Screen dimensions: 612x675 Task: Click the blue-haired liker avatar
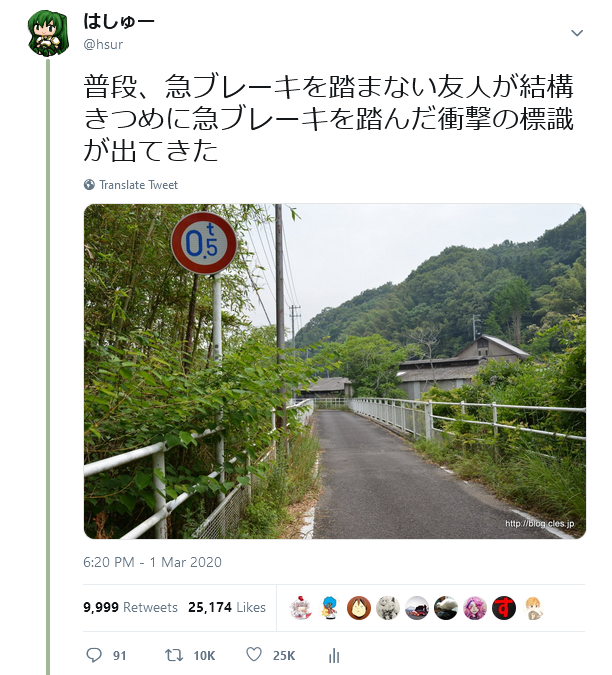[x=330, y=608]
